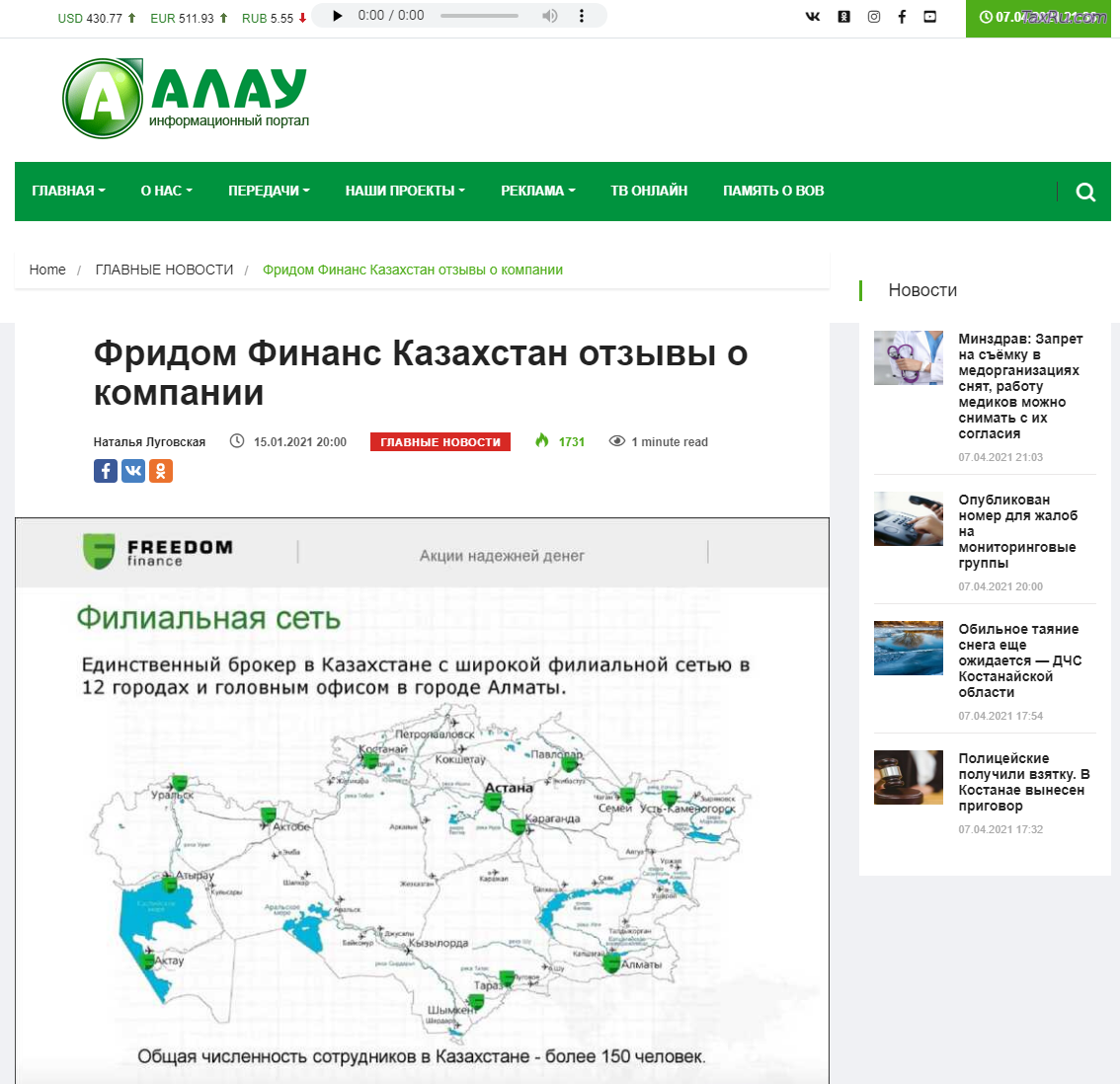The image size is (1120, 1084).
Task: Open site search via magnifier icon
Action: click(x=1084, y=192)
